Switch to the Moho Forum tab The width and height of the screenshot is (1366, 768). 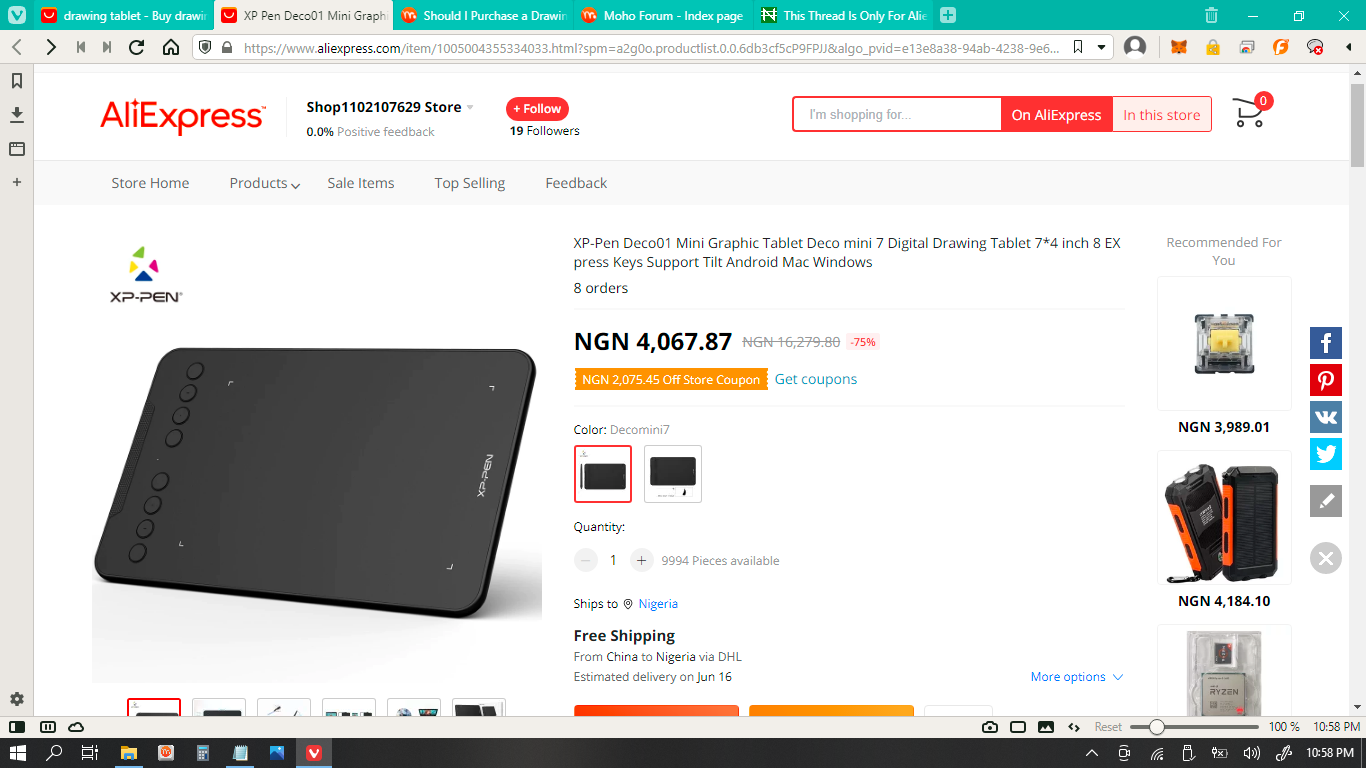(663, 15)
